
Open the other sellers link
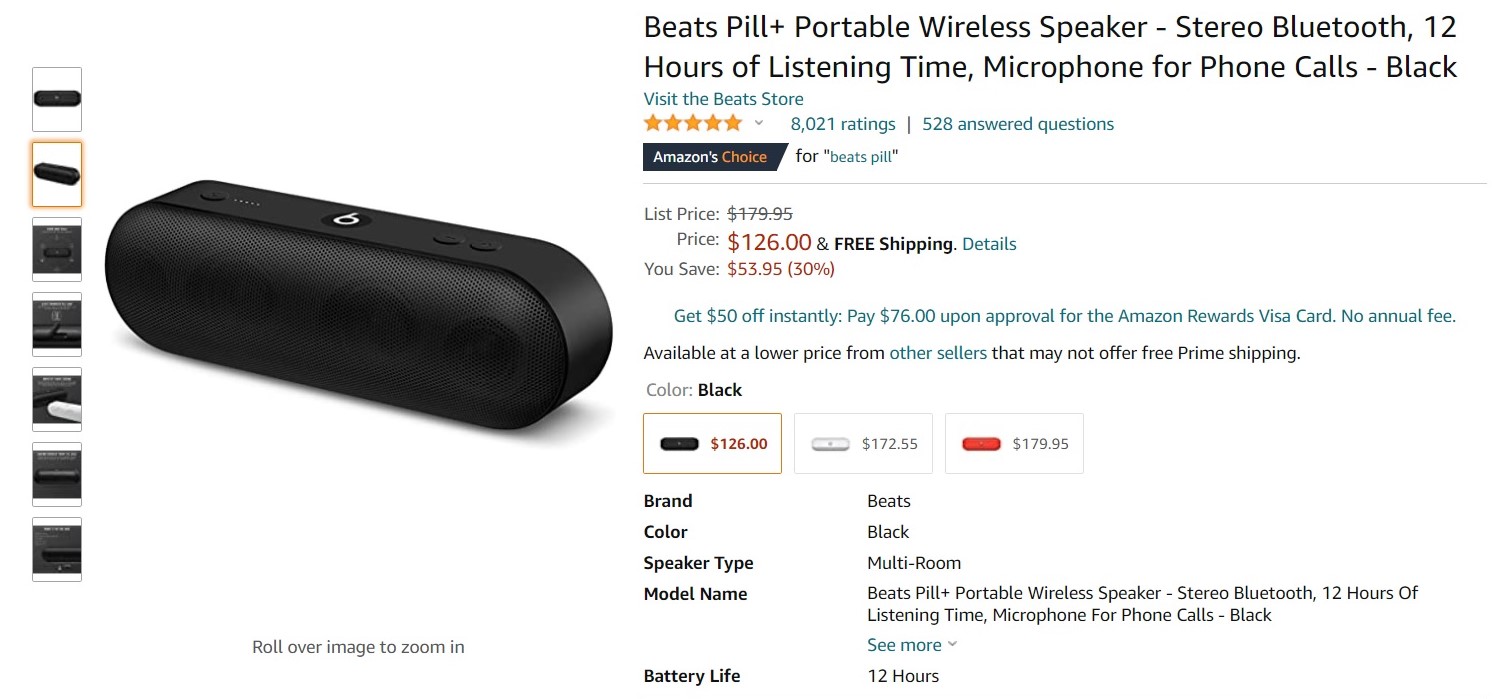coord(938,353)
